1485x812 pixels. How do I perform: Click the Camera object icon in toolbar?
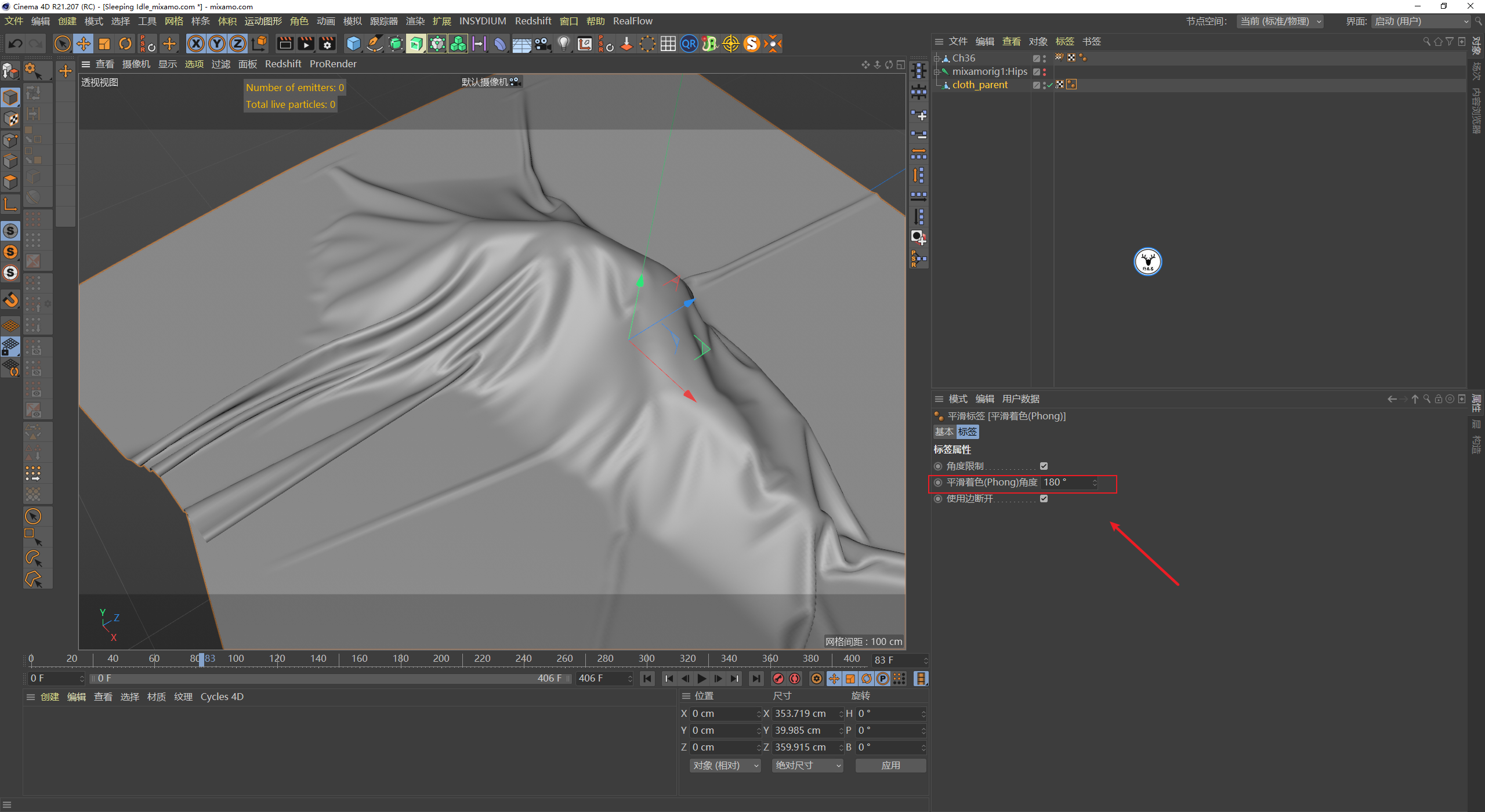tap(542, 43)
